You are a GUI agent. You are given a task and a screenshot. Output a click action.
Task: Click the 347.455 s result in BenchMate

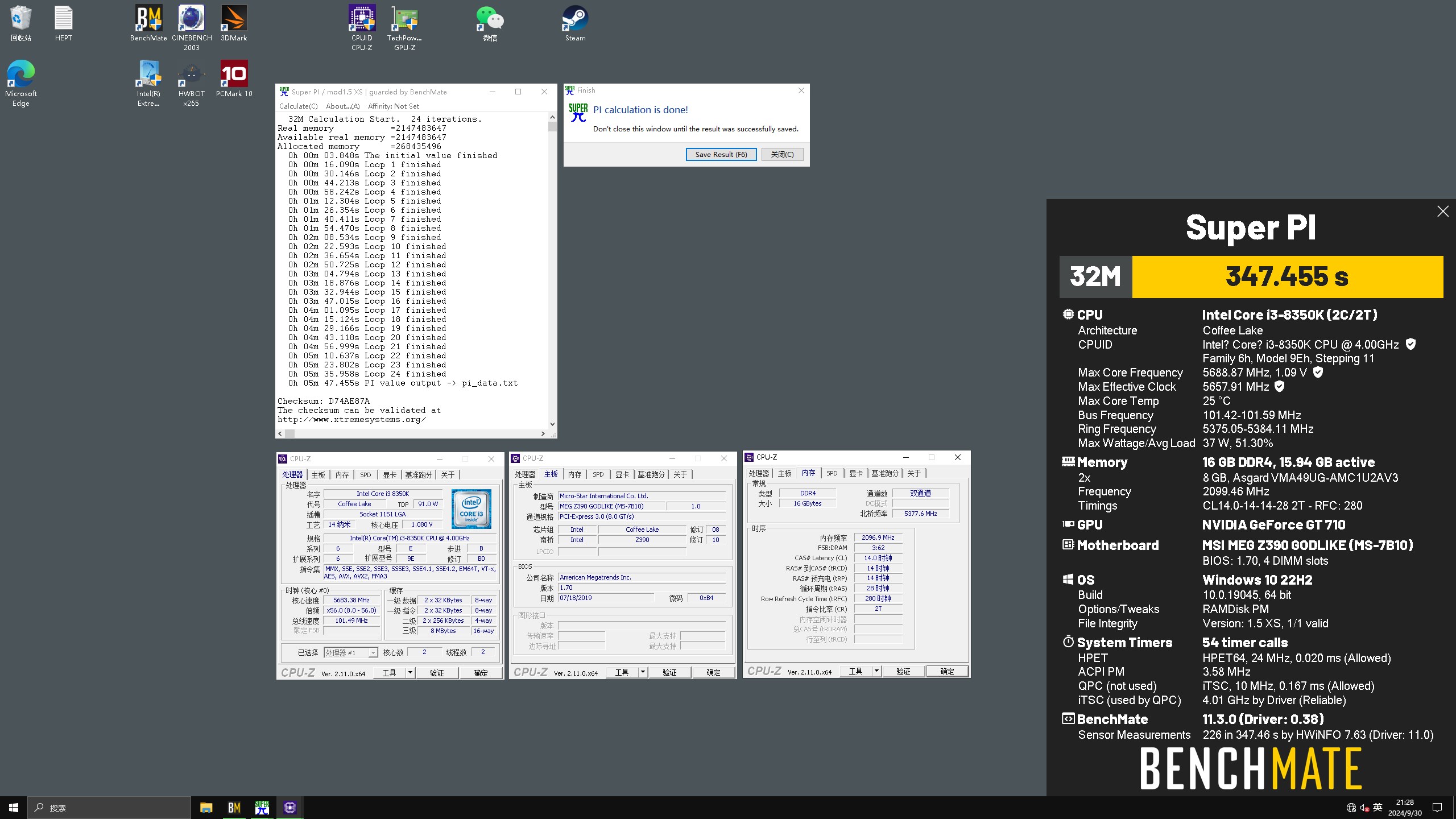[x=1287, y=276]
